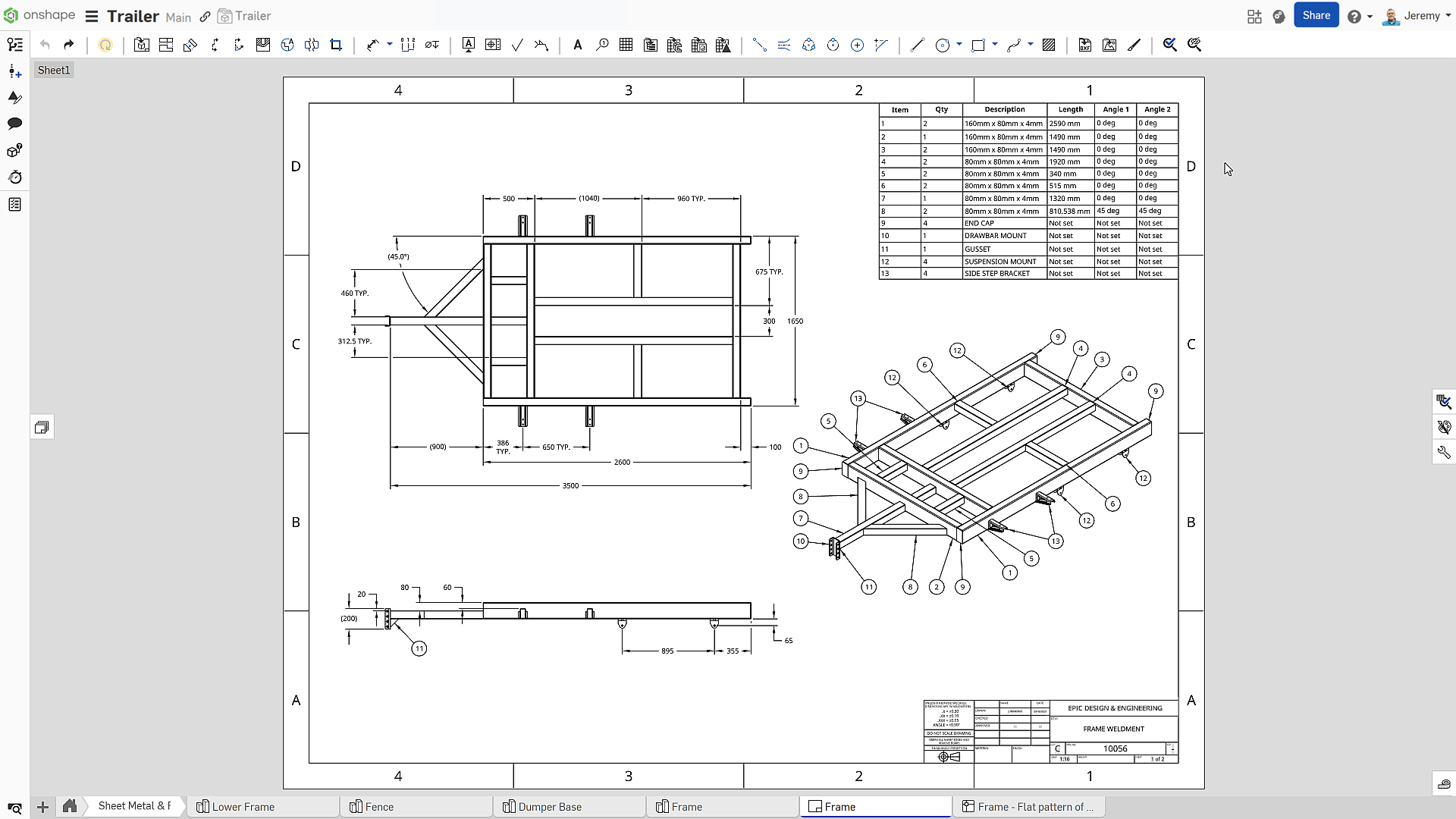Select the Crop view tool
The image size is (1456, 819).
[336, 45]
